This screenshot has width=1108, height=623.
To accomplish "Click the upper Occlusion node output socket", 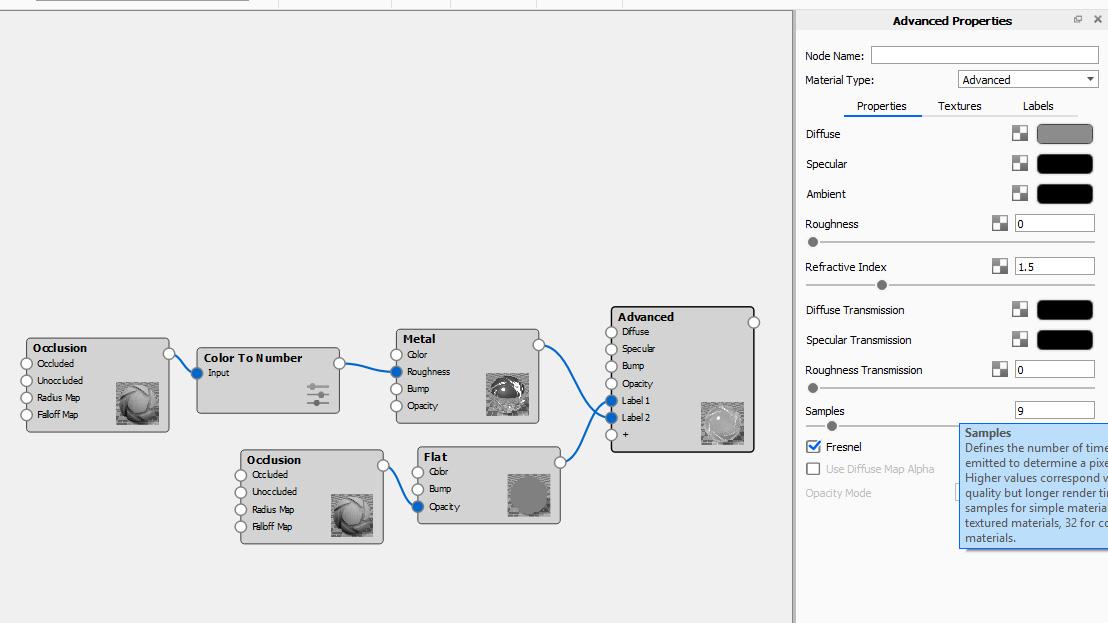I will 169,353.
